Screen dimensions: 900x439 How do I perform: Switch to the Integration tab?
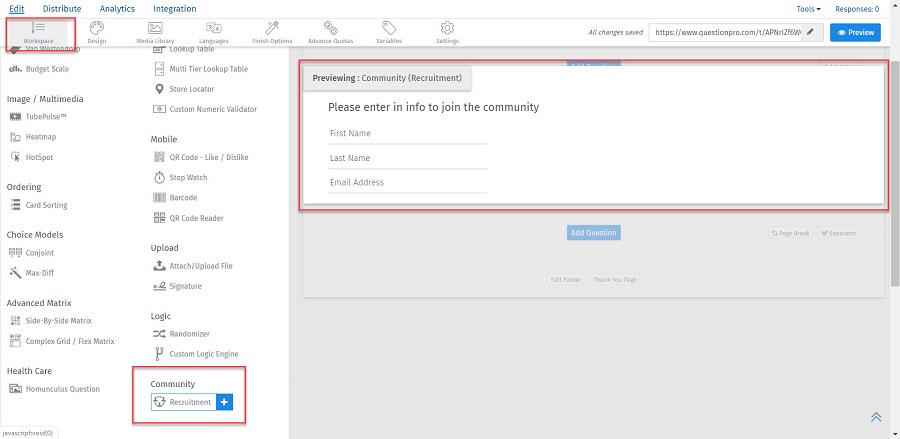[x=174, y=9]
